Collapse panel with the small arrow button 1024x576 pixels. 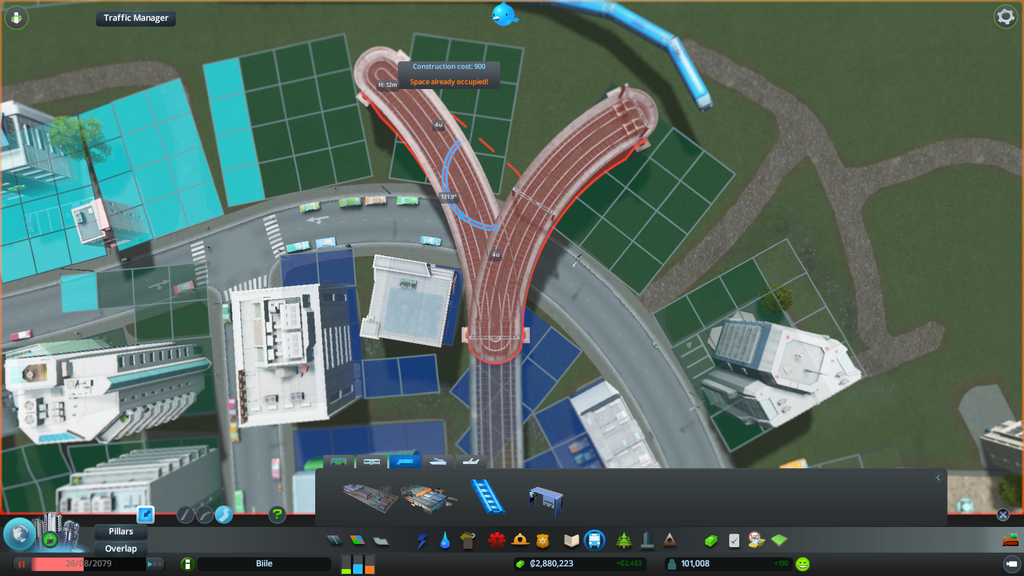[938, 477]
